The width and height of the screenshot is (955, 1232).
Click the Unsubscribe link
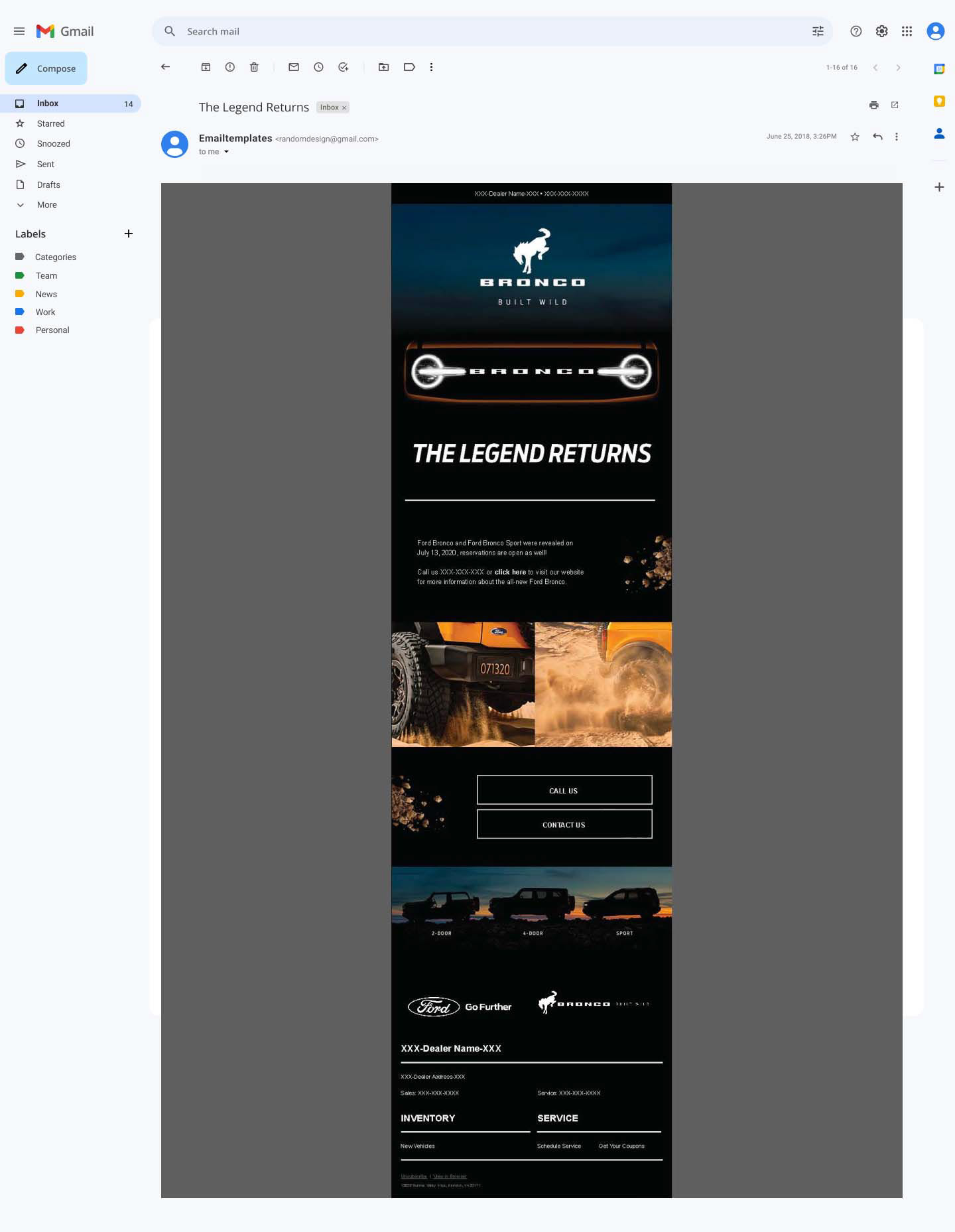[x=414, y=1176]
